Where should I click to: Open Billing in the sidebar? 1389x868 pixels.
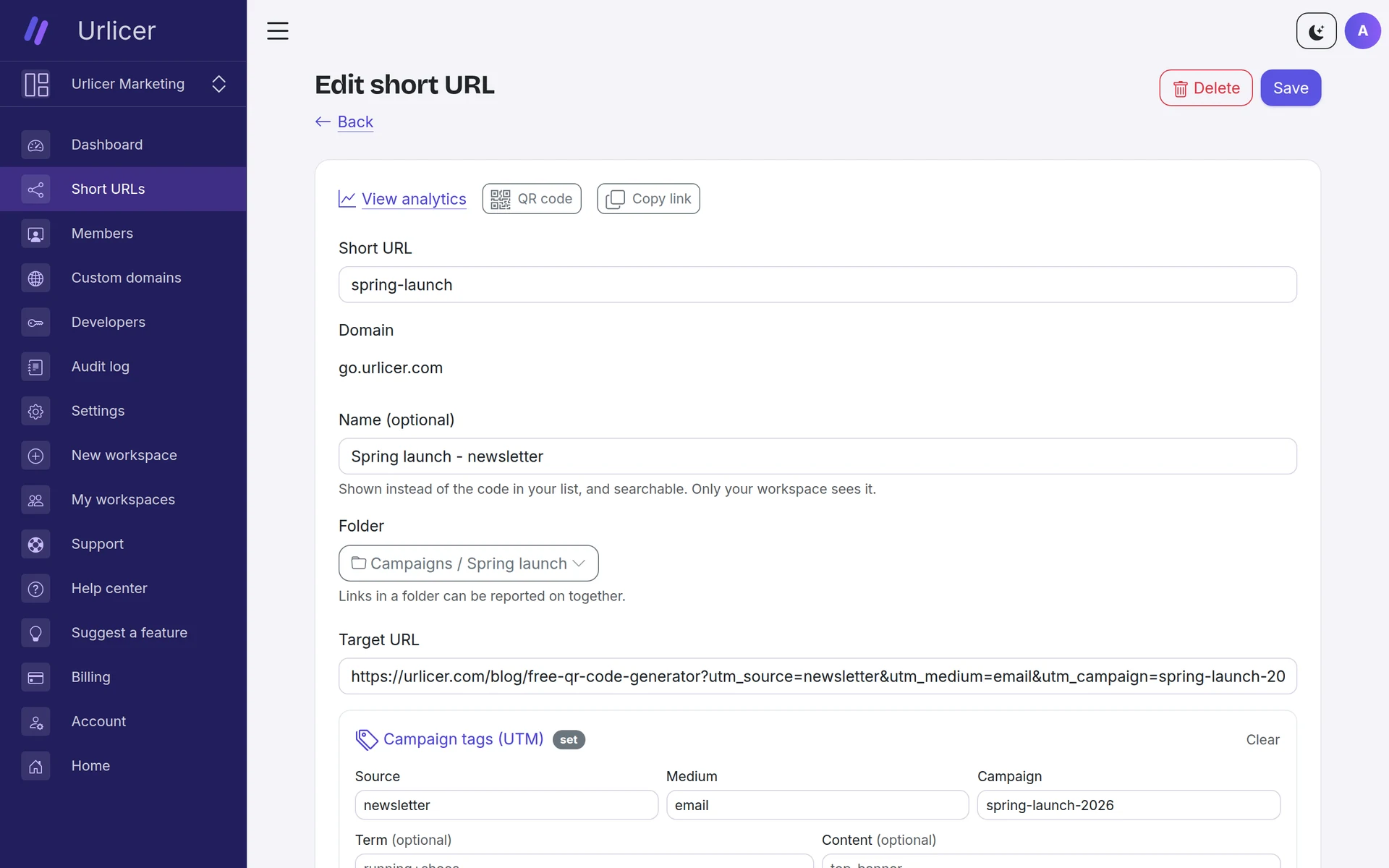(x=123, y=677)
